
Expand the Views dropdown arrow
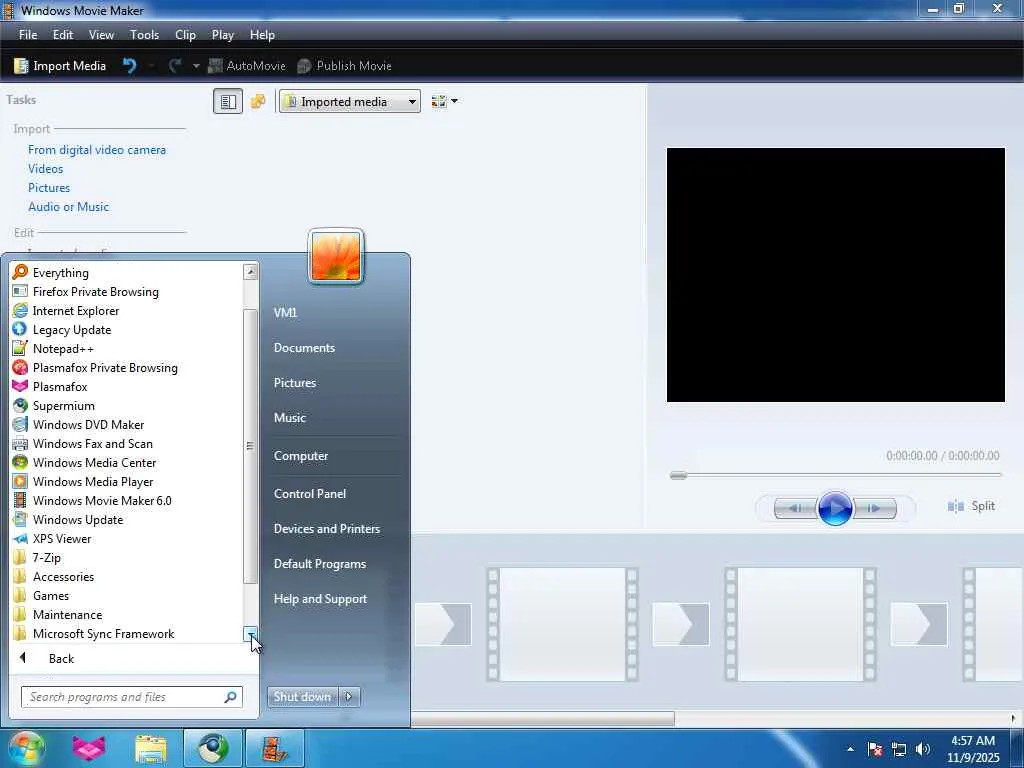click(x=455, y=101)
